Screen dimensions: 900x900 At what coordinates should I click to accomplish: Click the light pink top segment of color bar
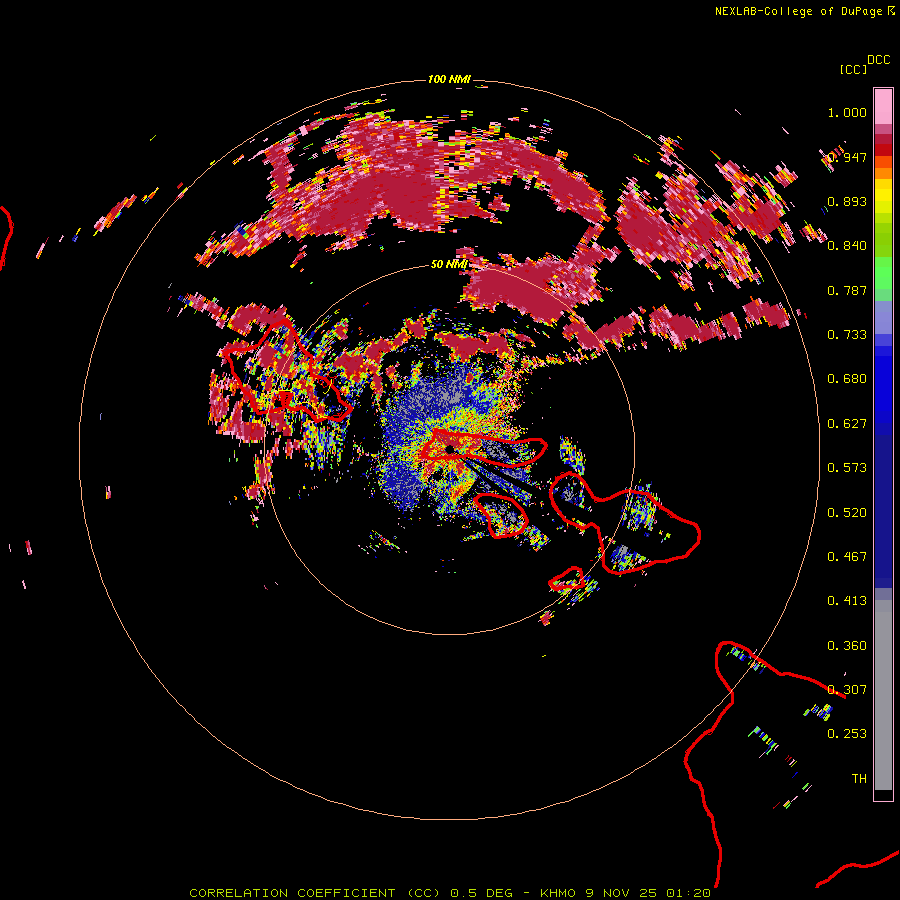[x=883, y=107]
